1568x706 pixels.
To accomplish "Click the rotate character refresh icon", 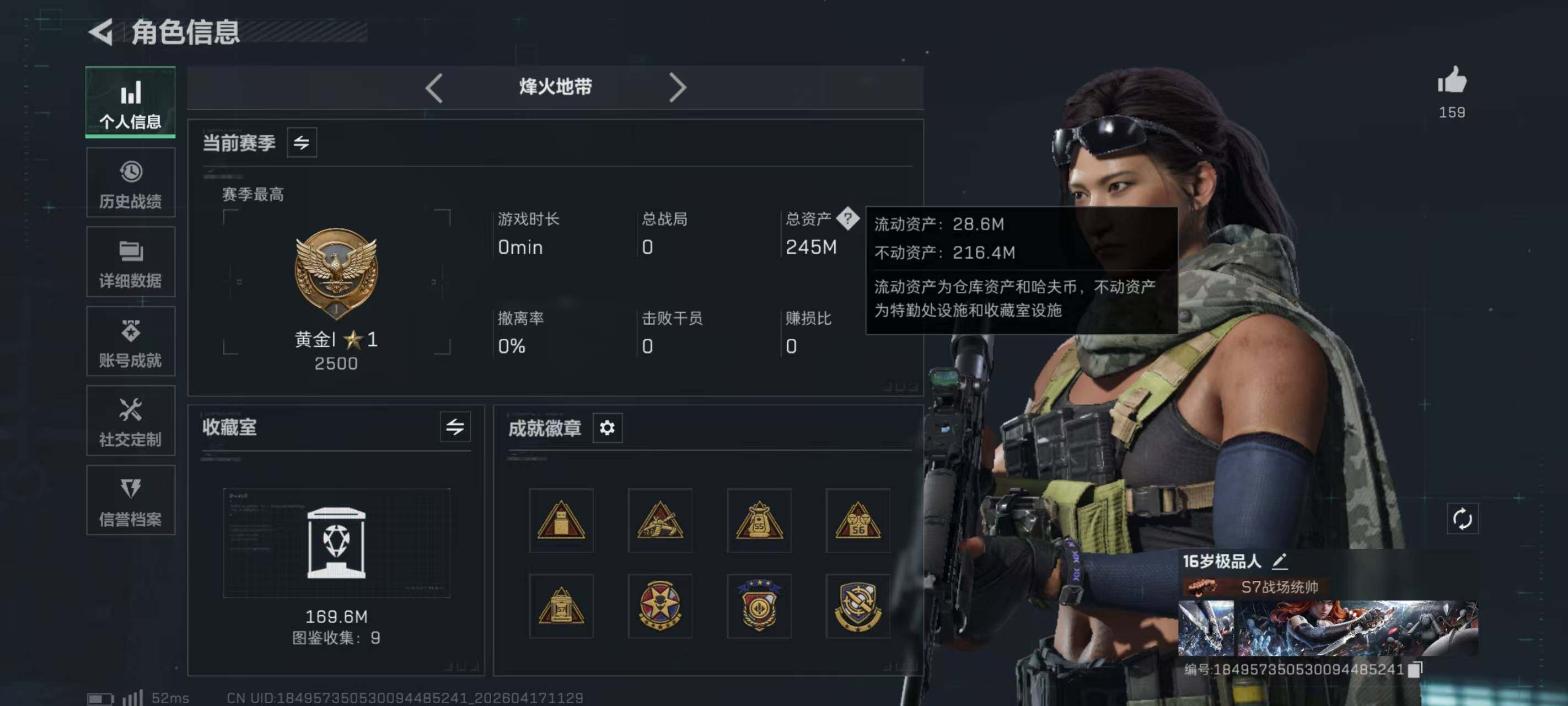I will (1462, 519).
